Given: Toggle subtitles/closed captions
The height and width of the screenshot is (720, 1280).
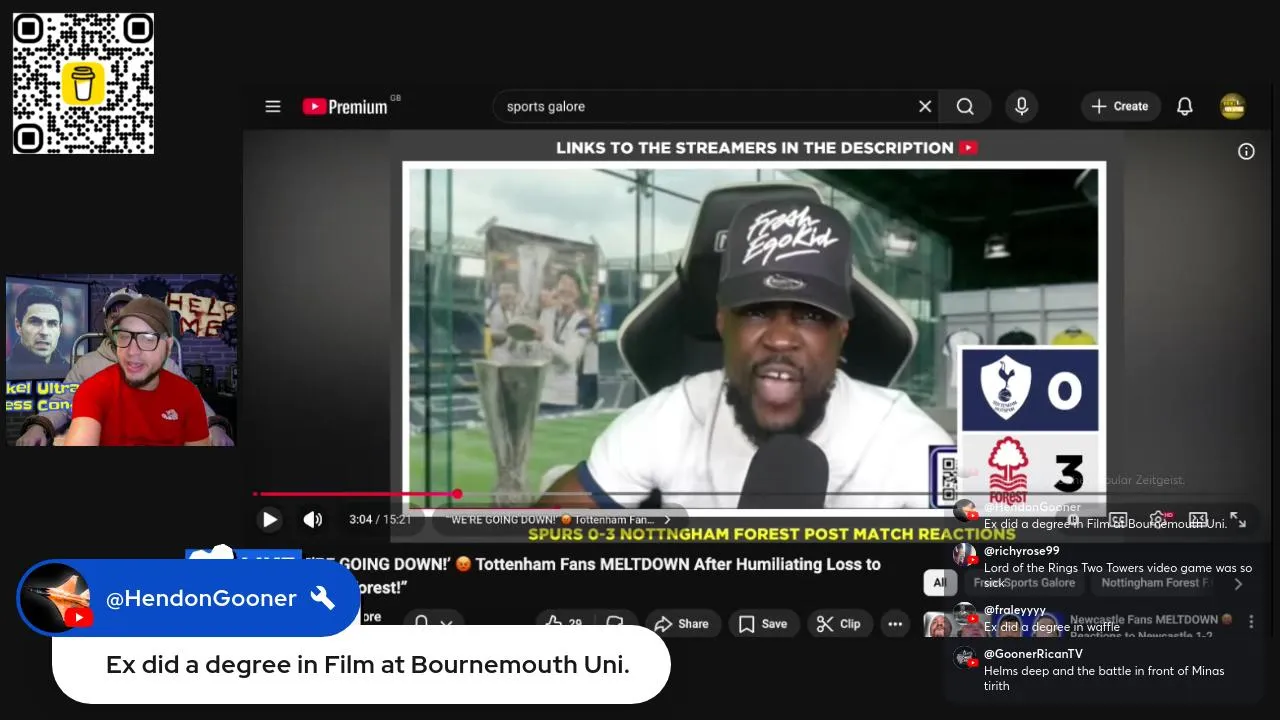Looking at the screenshot, I should point(1118,520).
